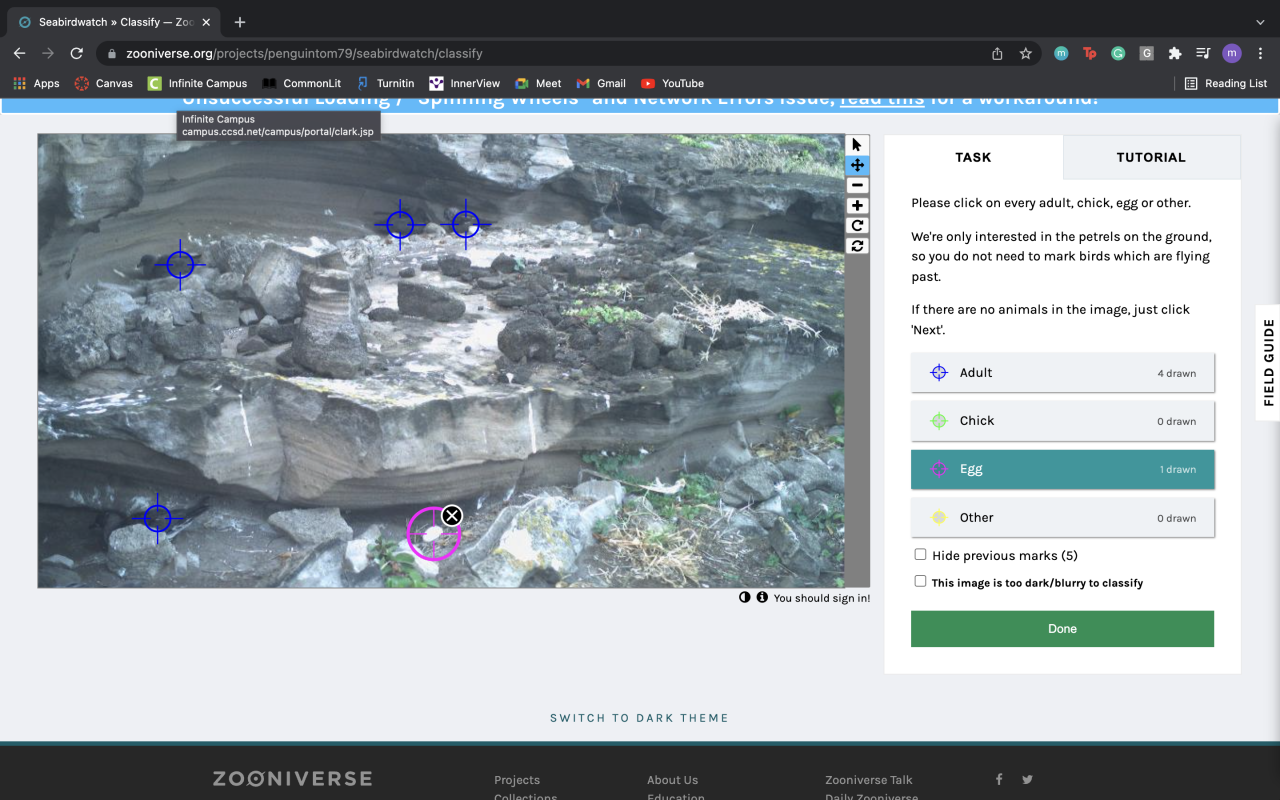The width and height of the screenshot is (1280, 800).
Task: Select the pointer tool in image toolbar
Action: (857, 145)
